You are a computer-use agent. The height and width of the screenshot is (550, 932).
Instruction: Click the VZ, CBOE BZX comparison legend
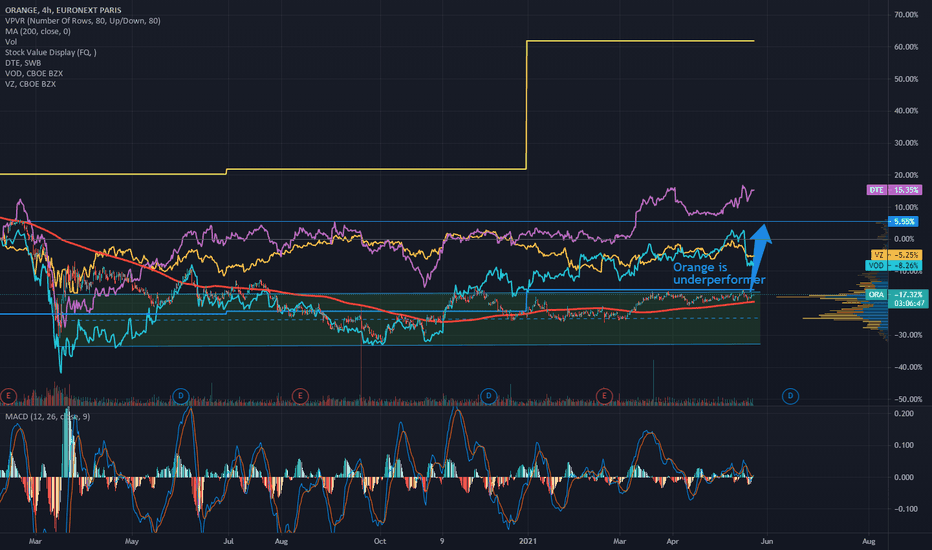click(x=30, y=84)
